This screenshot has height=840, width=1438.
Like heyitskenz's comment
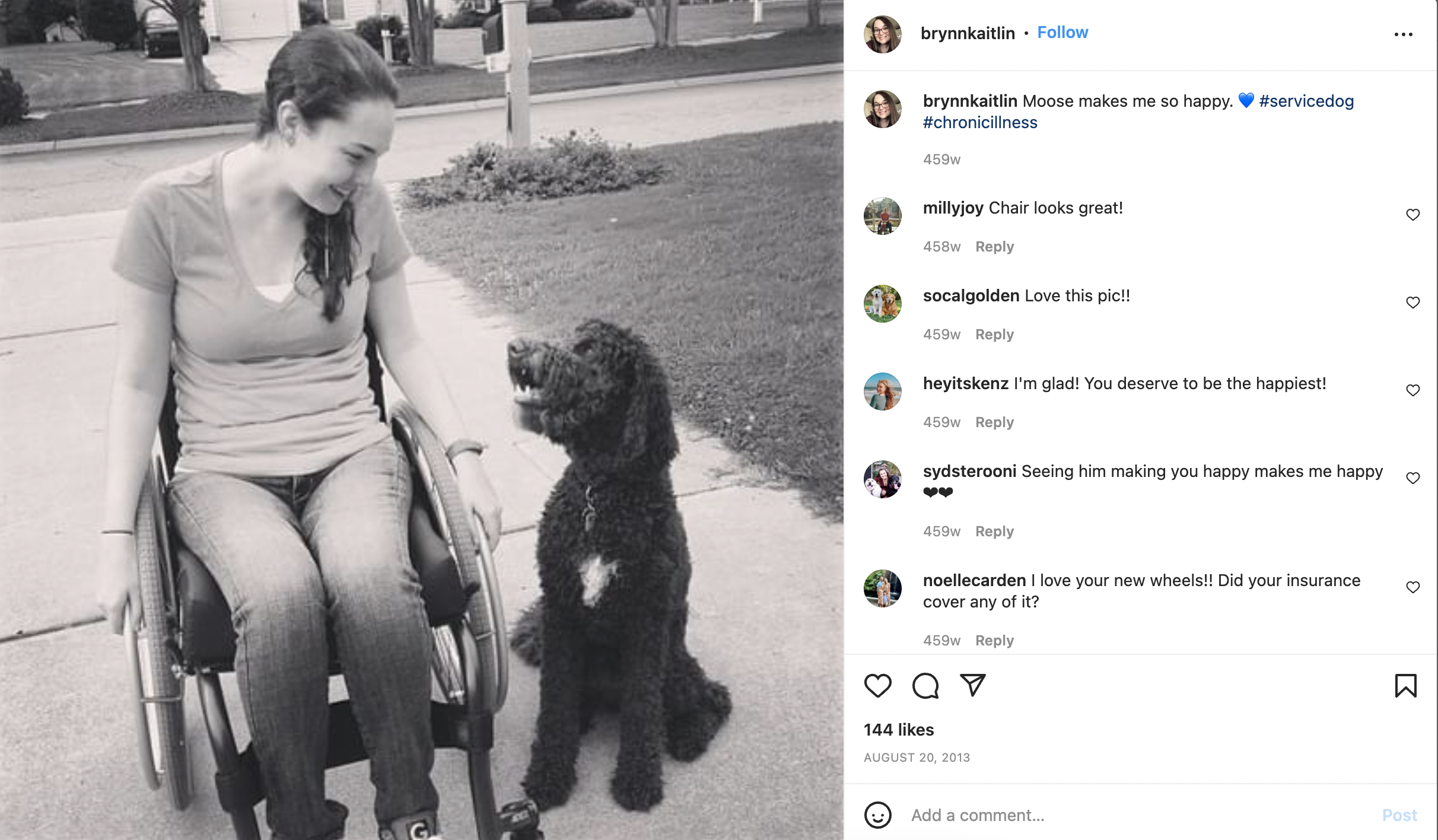coord(1413,390)
